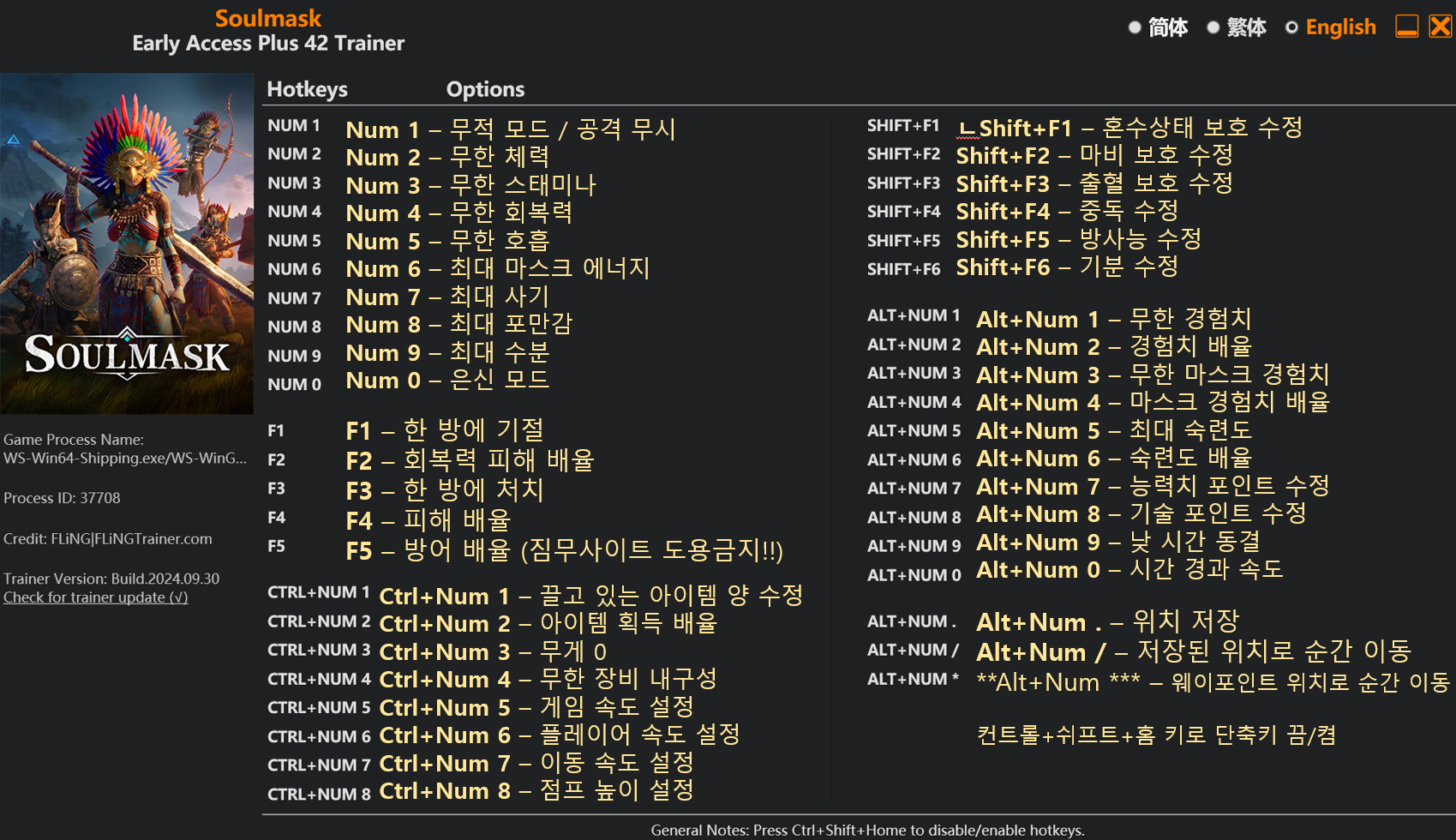Click Ctrl+Num 5 게임 속도 설정 option
1456x840 pixels.
click(536, 707)
